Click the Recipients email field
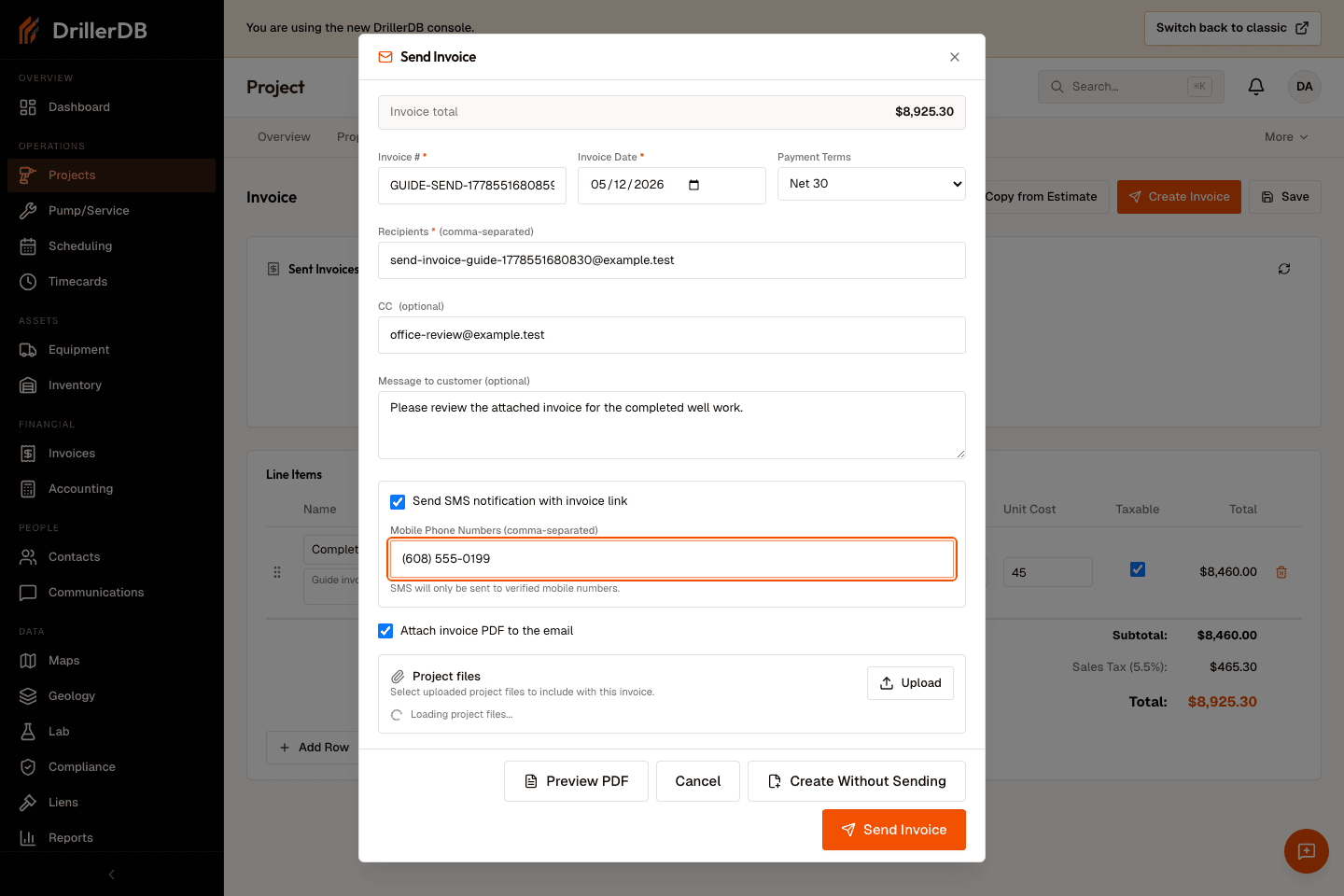Viewport: 1344px width, 896px height. (x=672, y=260)
